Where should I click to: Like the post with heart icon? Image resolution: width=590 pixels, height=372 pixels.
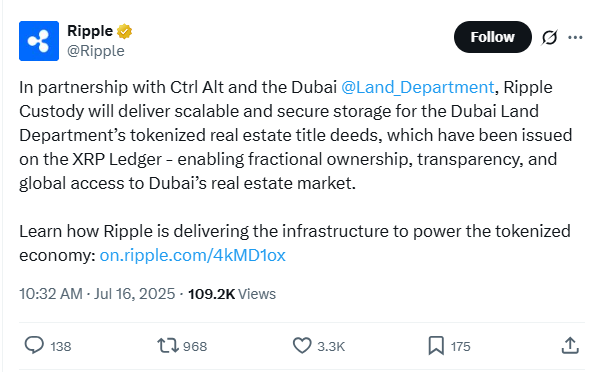[302, 345]
